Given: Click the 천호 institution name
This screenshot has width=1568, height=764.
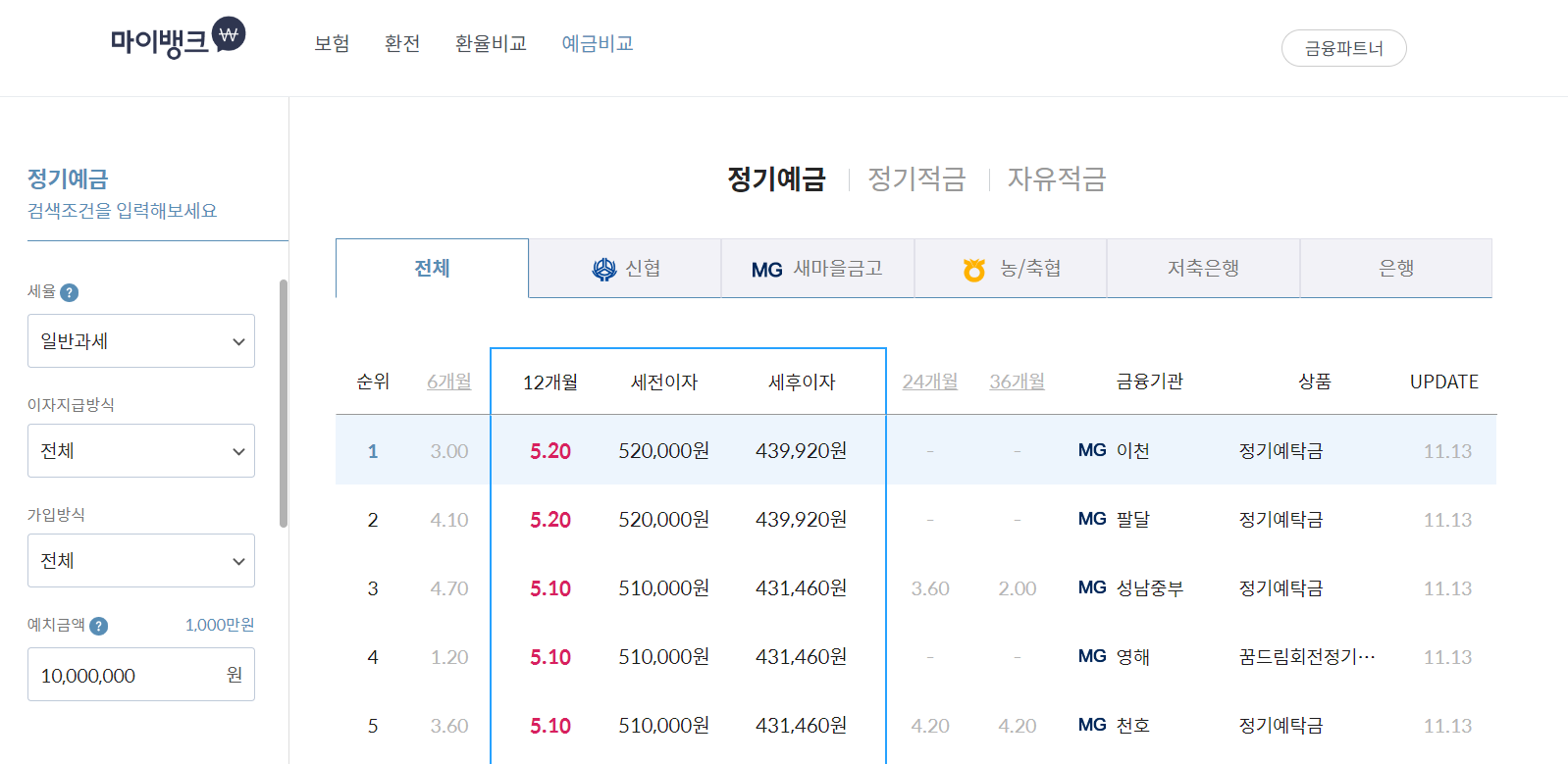Looking at the screenshot, I should [1133, 725].
